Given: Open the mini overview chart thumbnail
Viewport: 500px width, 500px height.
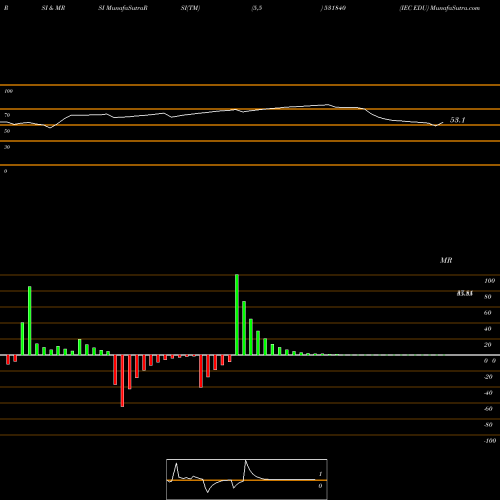Looking at the screenshot, I should pyautogui.click(x=247, y=479).
